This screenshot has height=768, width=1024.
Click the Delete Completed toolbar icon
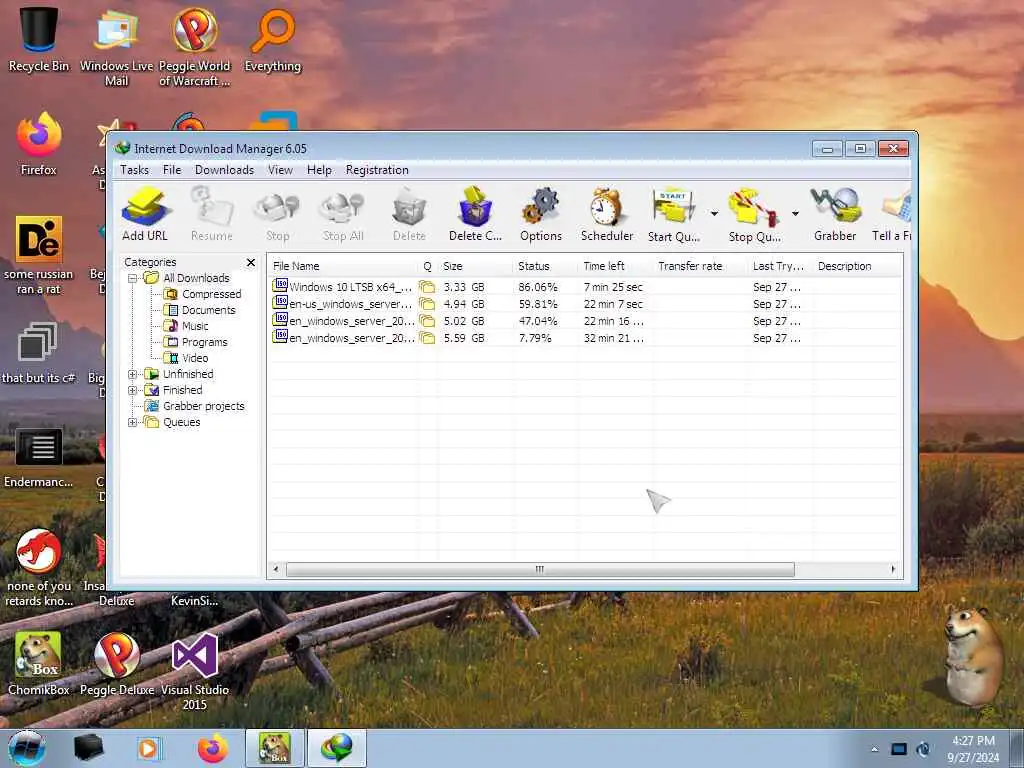coord(475,214)
